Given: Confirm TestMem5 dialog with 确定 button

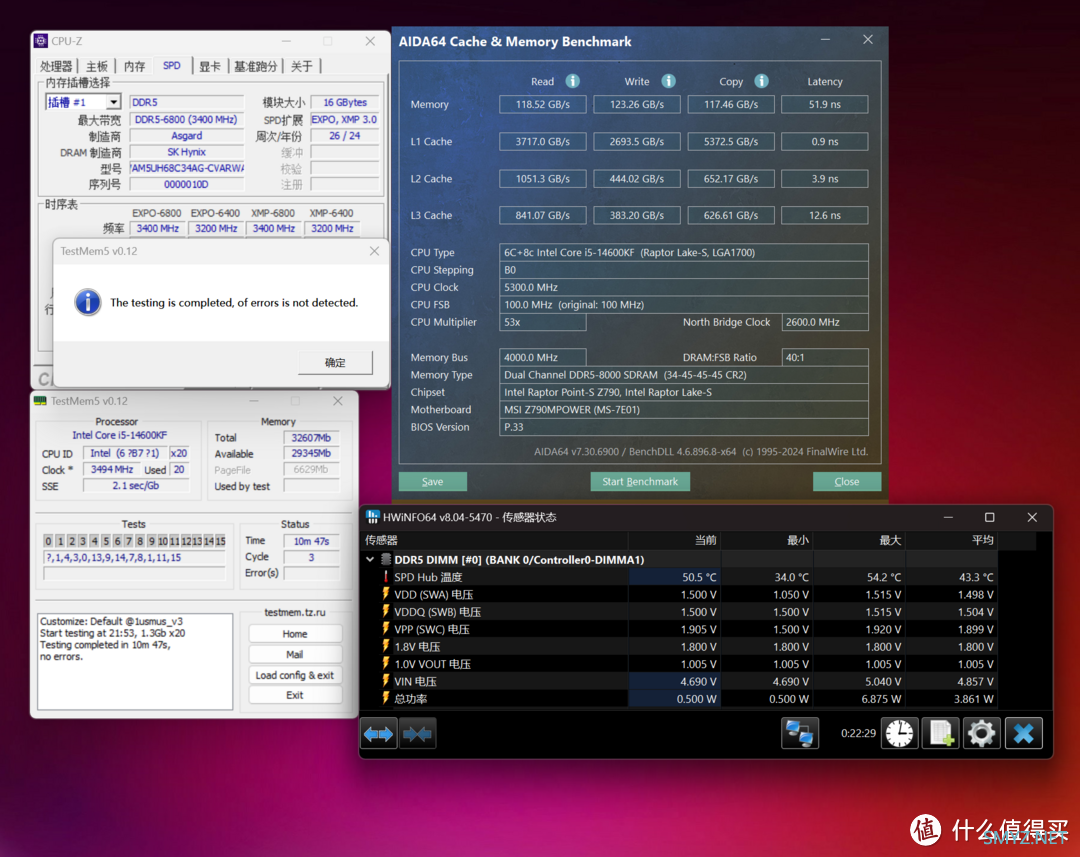Looking at the screenshot, I should coord(335,362).
